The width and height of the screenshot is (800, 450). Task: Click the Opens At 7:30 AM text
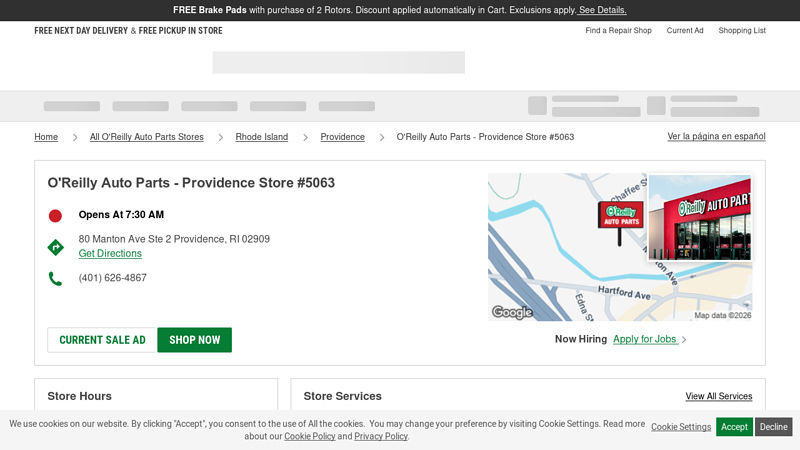(121, 215)
